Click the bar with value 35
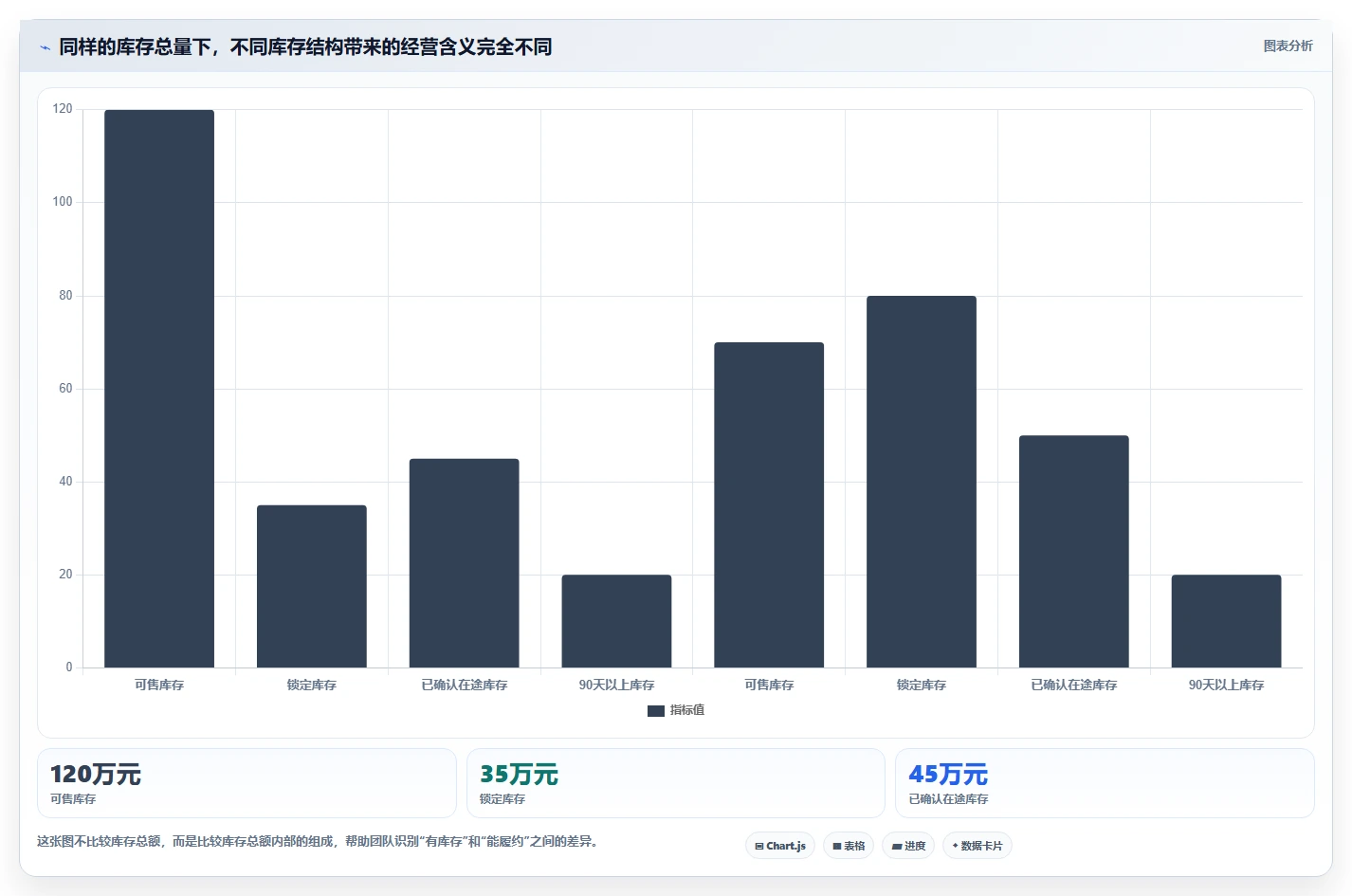 click(312, 586)
